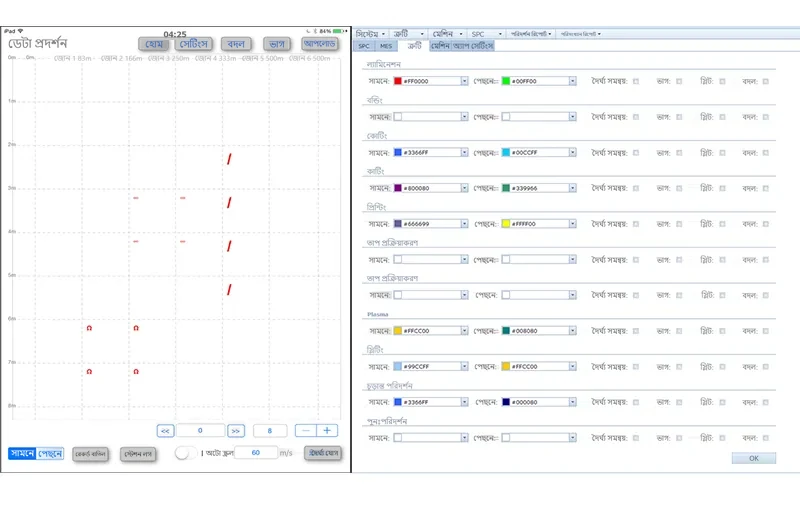Open the #FF0000 front color dropdown in ল্যামিনেশন
This screenshot has width=800, height=510.
pyautogui.click(x=464, y=81)
